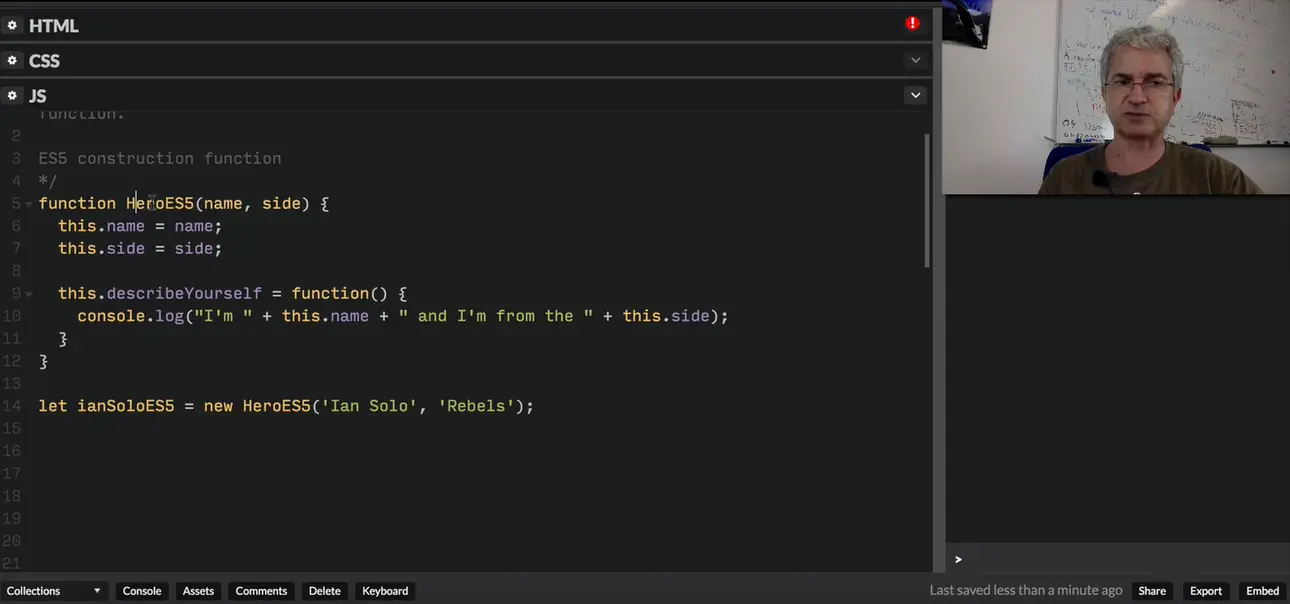Click 'this.side = side;' on line 7

(x=140, y=249)
